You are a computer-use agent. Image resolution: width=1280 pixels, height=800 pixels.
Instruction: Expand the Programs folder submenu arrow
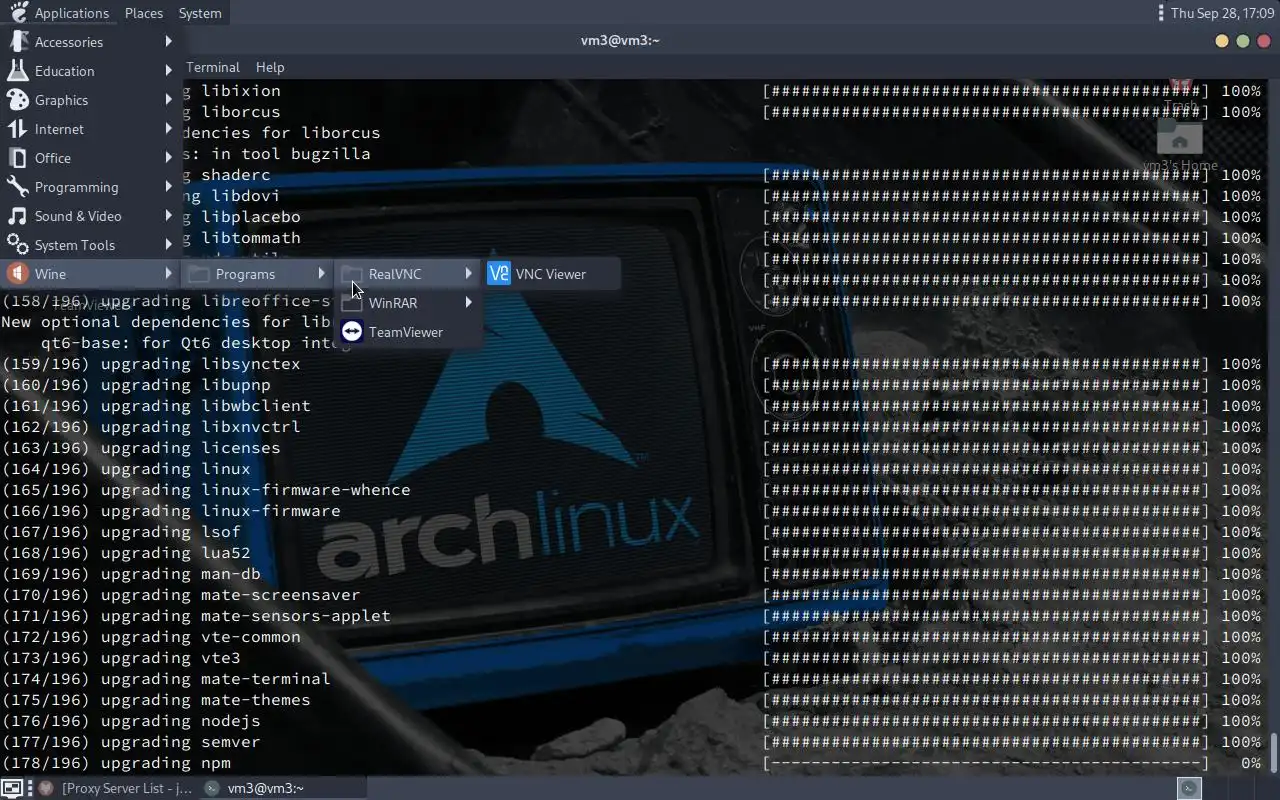321,274
